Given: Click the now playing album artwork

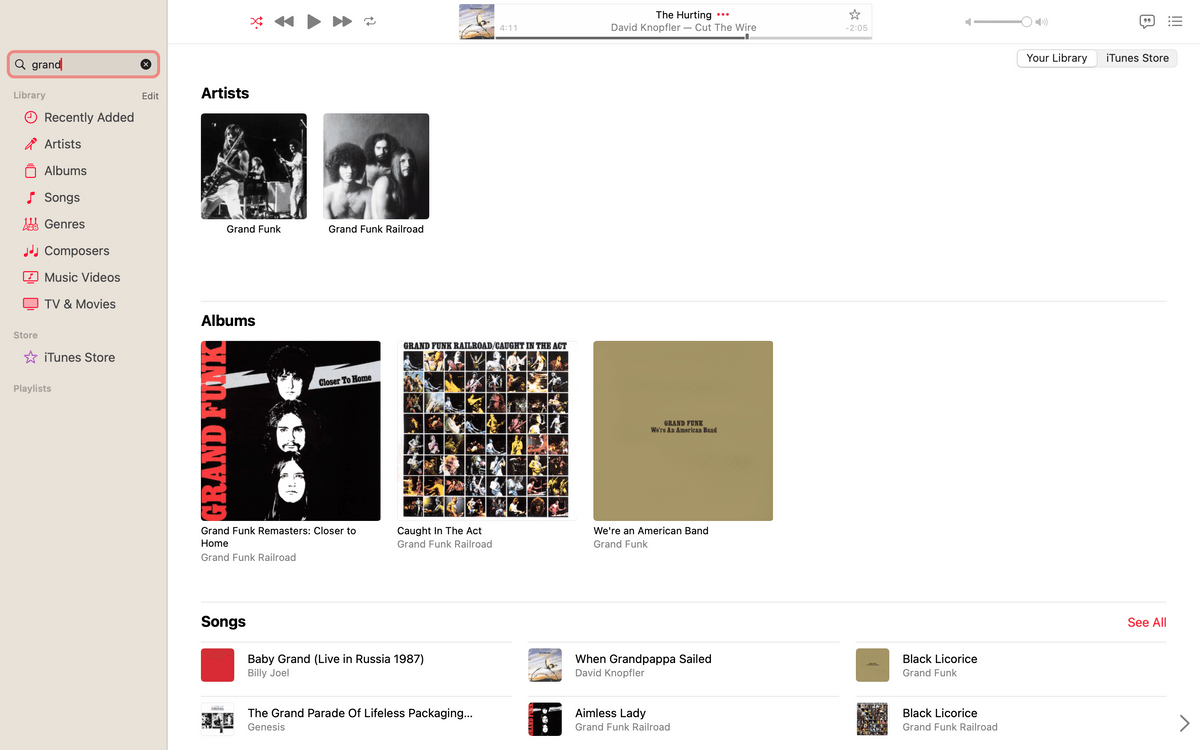Looking at the screenshot, I should point(477,22).
